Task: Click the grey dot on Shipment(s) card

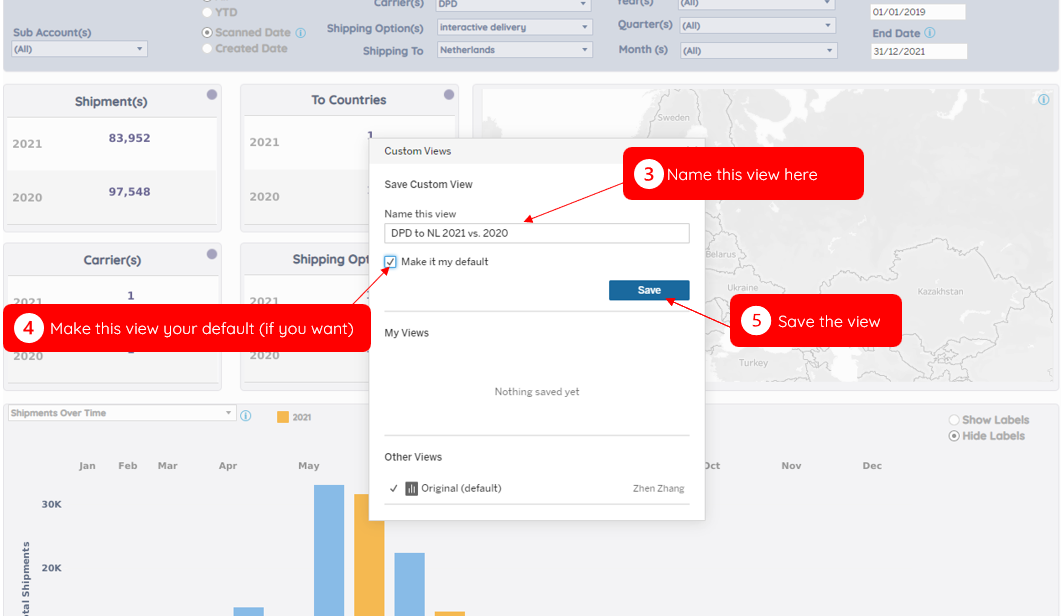Action: 212,94
